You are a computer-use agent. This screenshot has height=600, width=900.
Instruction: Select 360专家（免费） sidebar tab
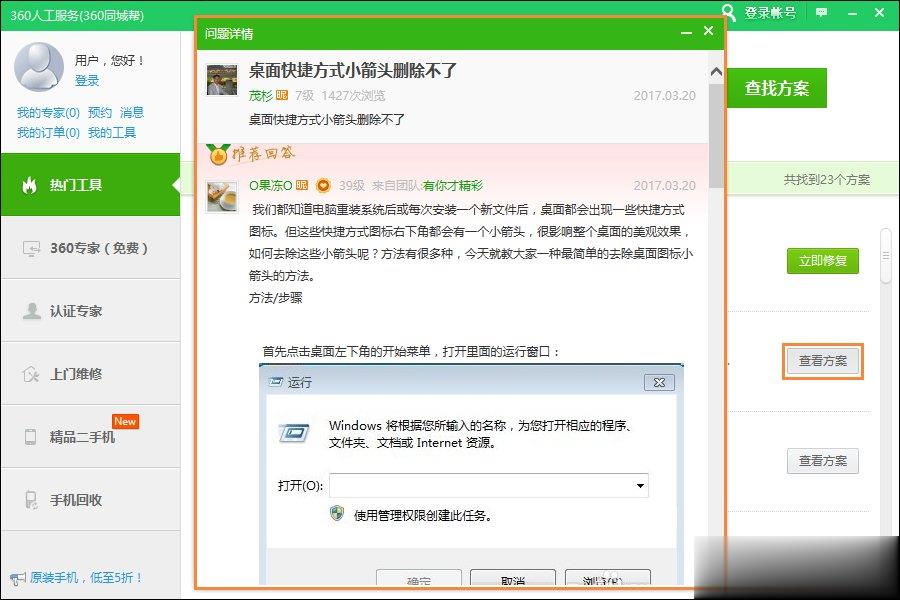tap(91, 247)
